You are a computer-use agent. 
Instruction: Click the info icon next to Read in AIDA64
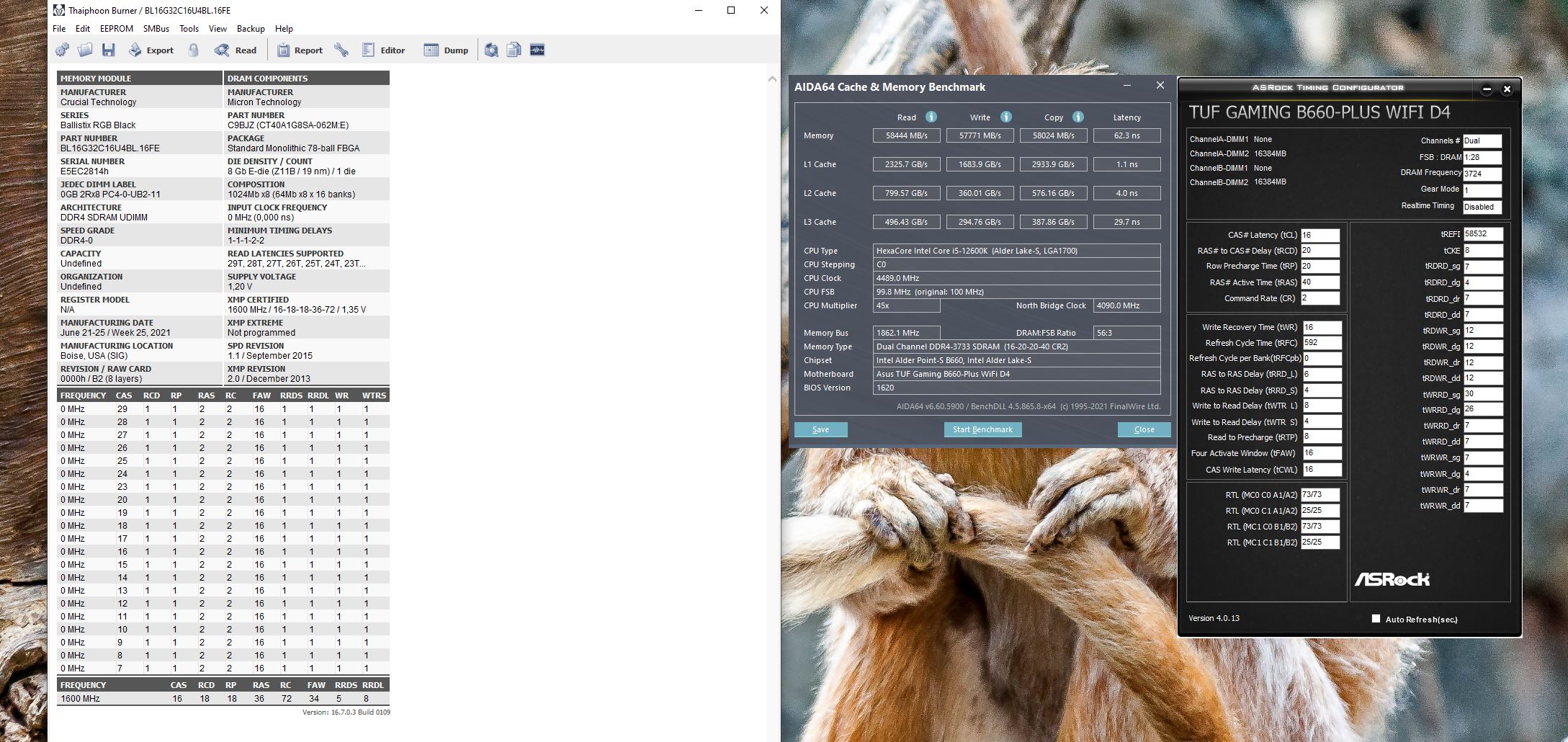[x=931, y=117]
